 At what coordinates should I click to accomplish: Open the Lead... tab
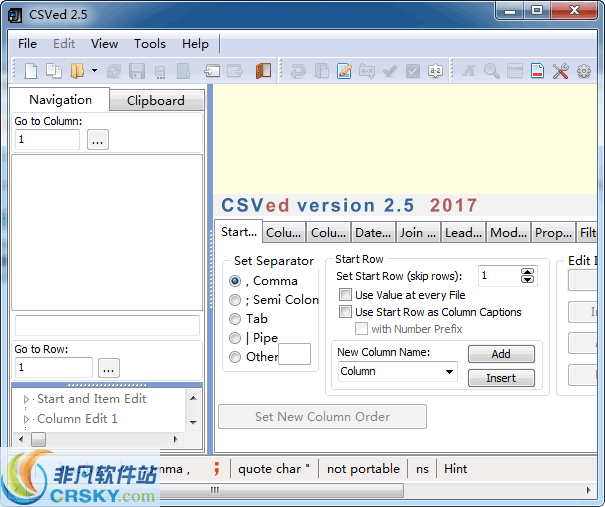click(x=463, y=233)
